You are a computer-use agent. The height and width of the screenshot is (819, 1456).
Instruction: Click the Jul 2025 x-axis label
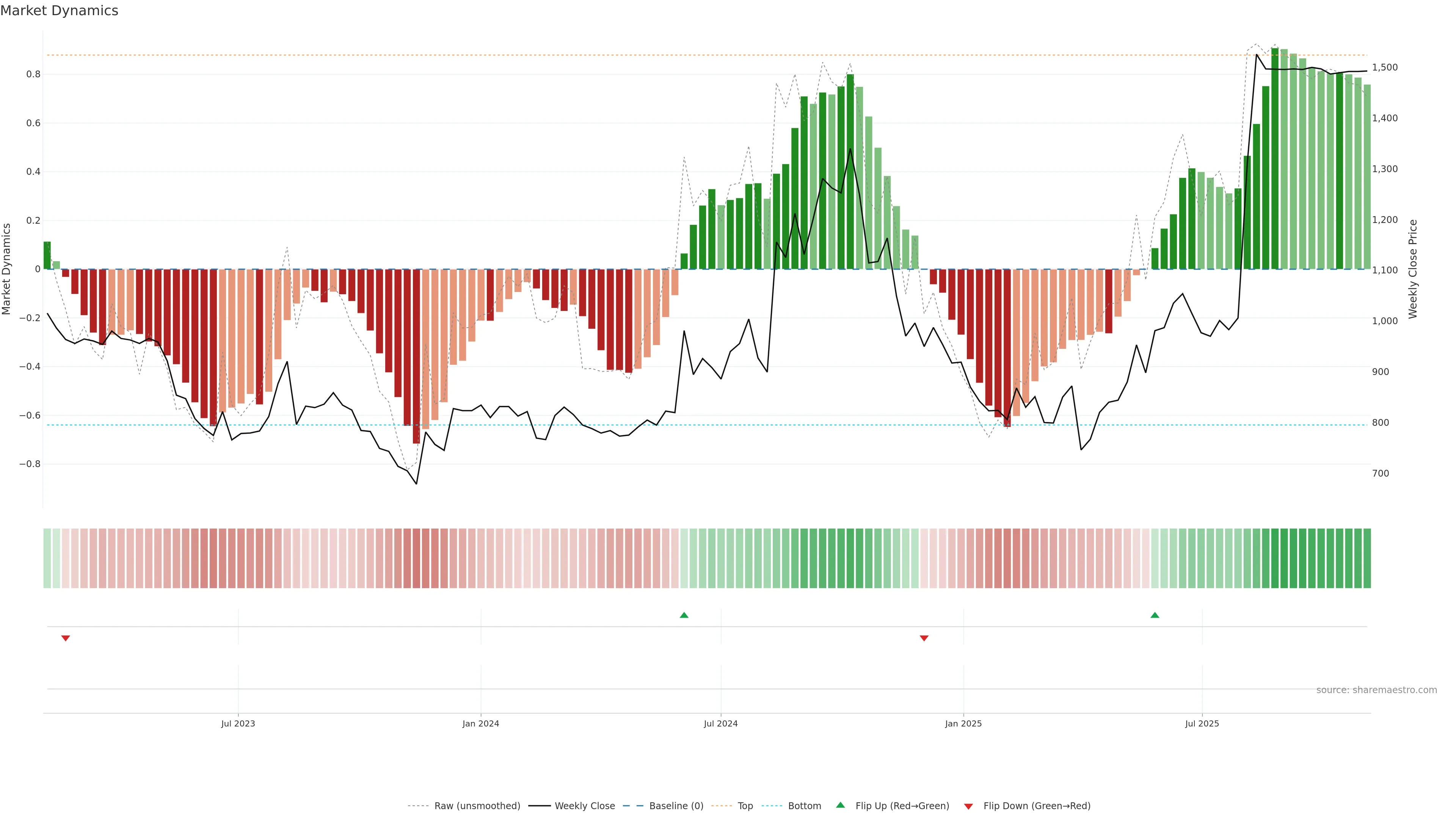(1202, 723)
